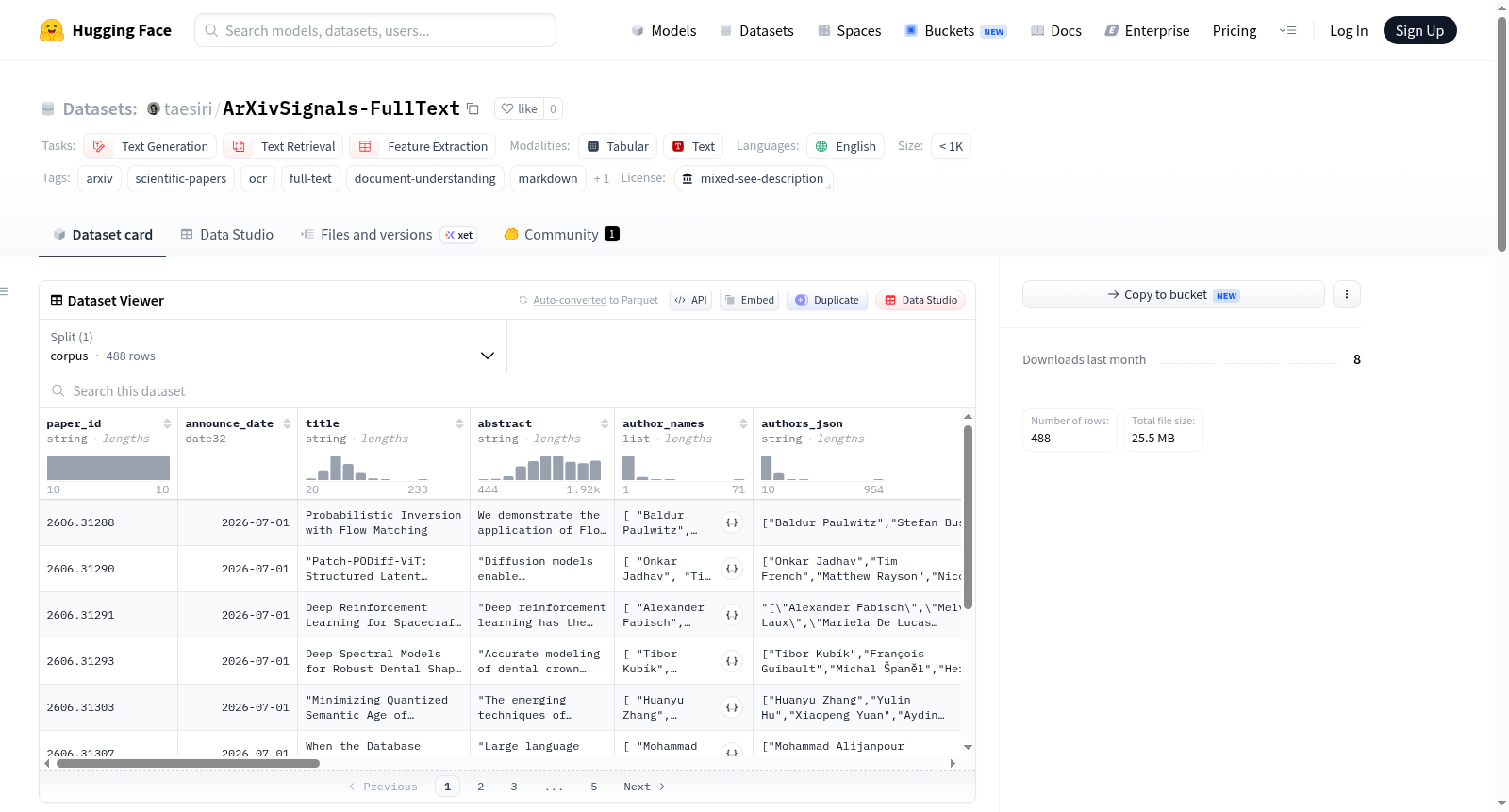Select the Text Retrieval task tag
This screenshot has height=812, width=1509.
coord(284,146)
